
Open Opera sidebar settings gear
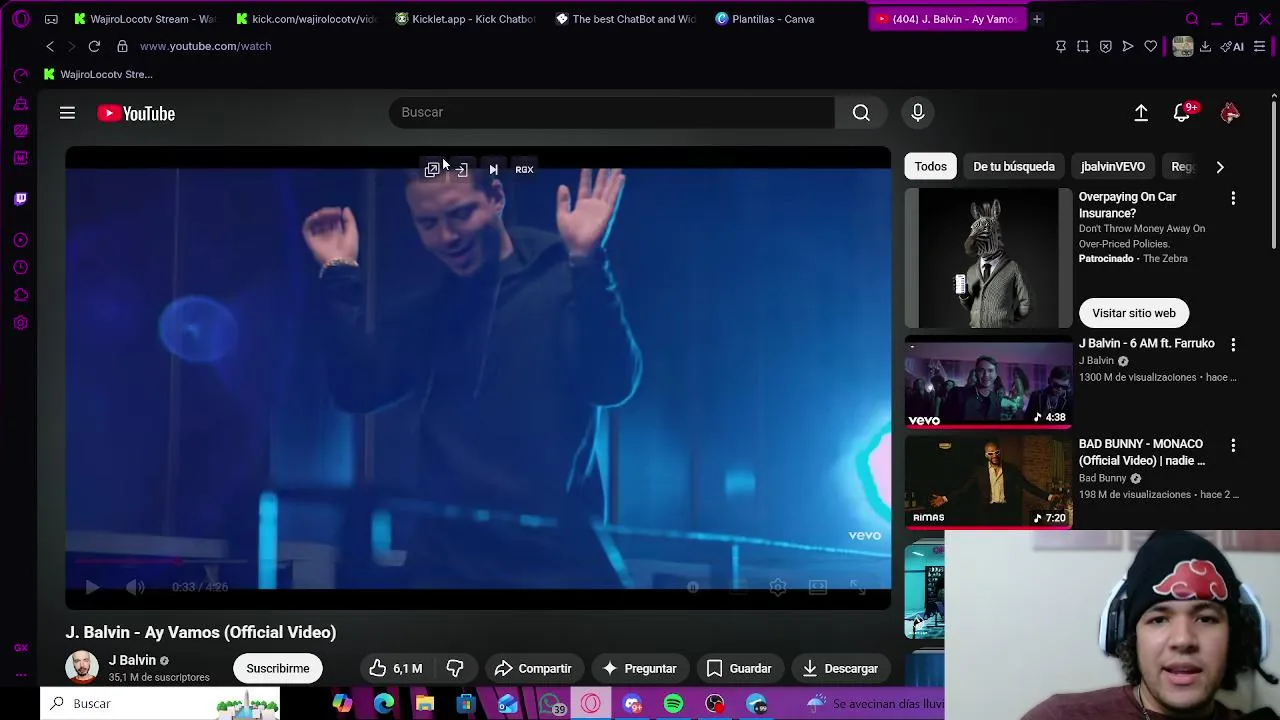[x=20, y=323]
